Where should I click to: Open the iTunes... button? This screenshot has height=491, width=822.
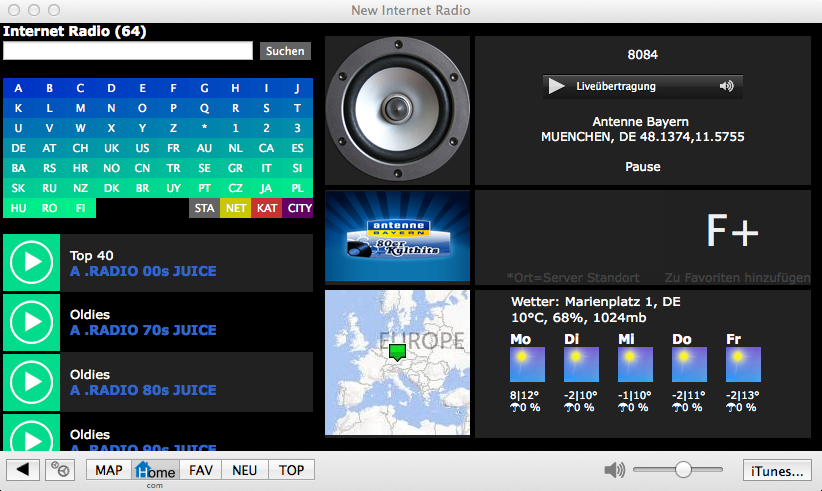click(777, 470)
